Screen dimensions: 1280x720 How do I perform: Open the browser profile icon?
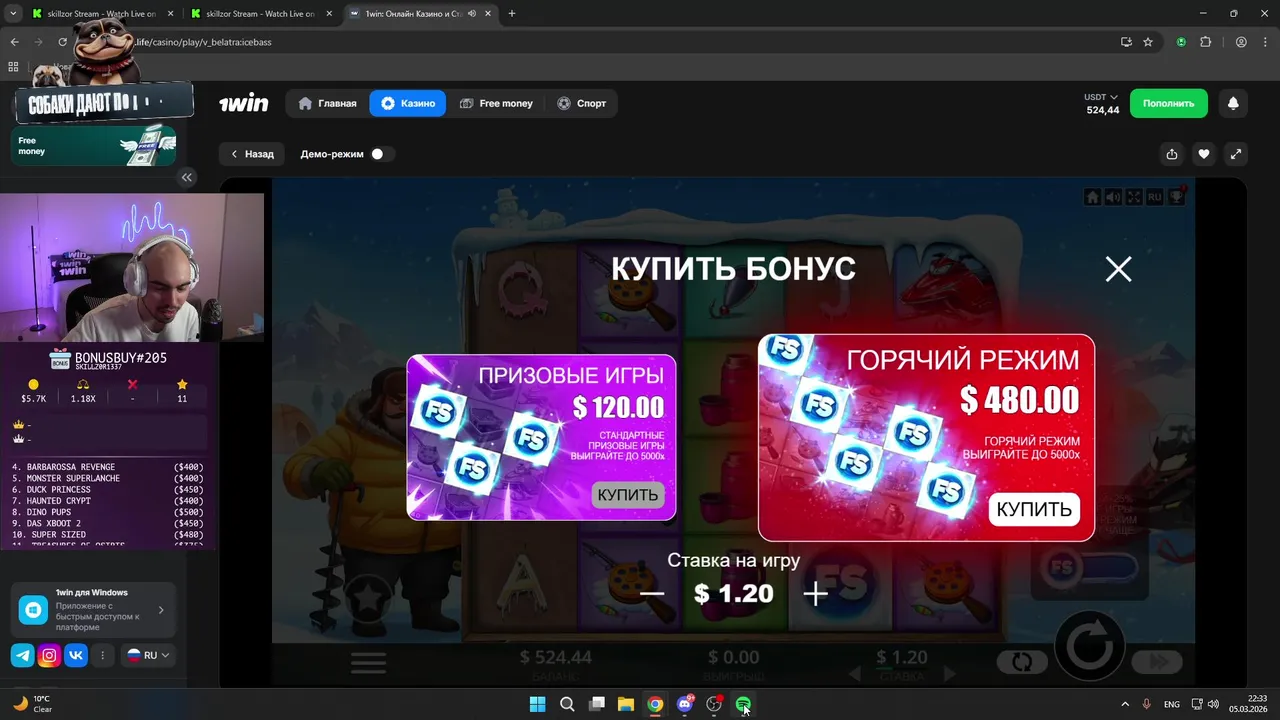[x=1241, y=42]
